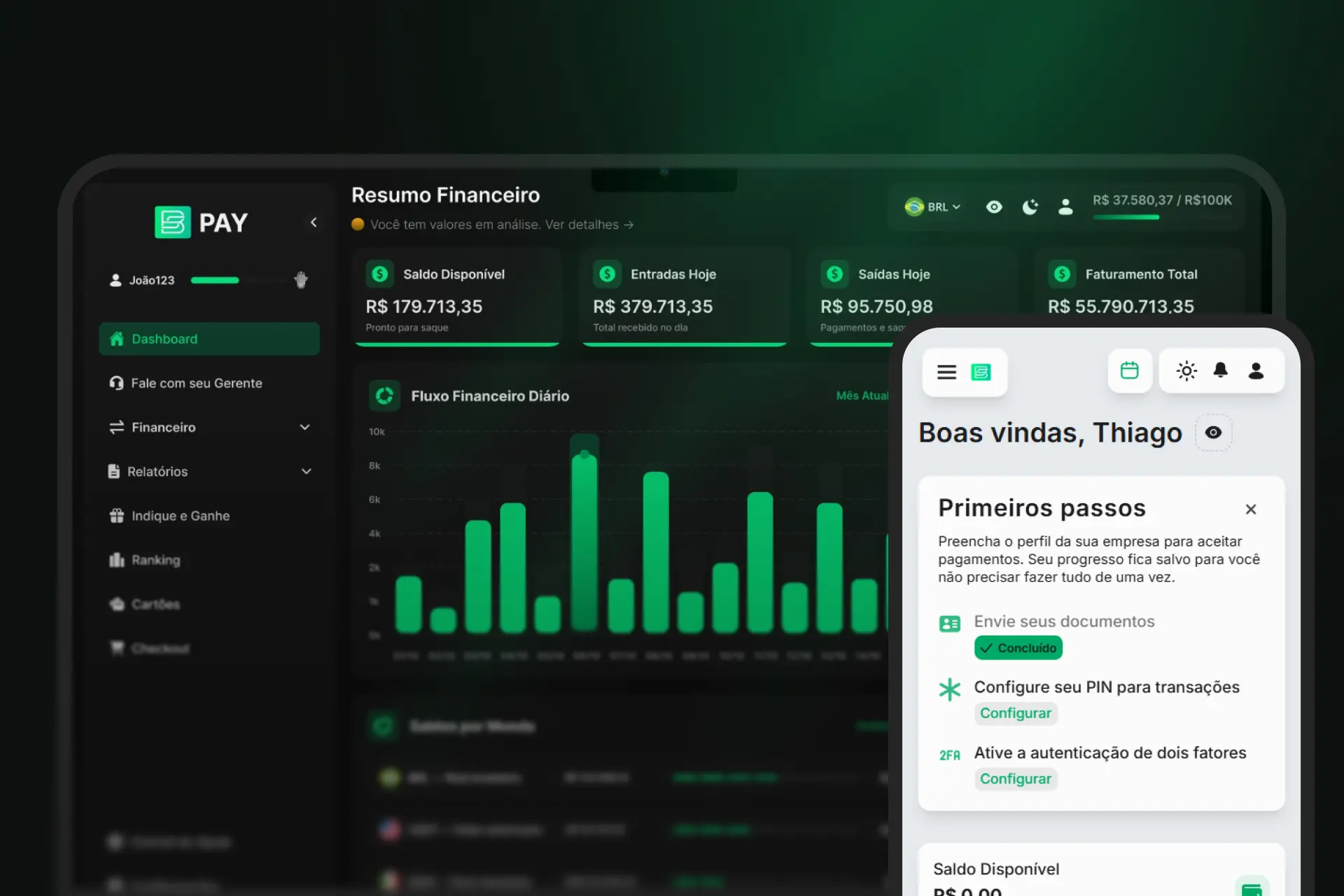
Task: Switch theme with the moon icon
Action: click(x=1030, y=206)
